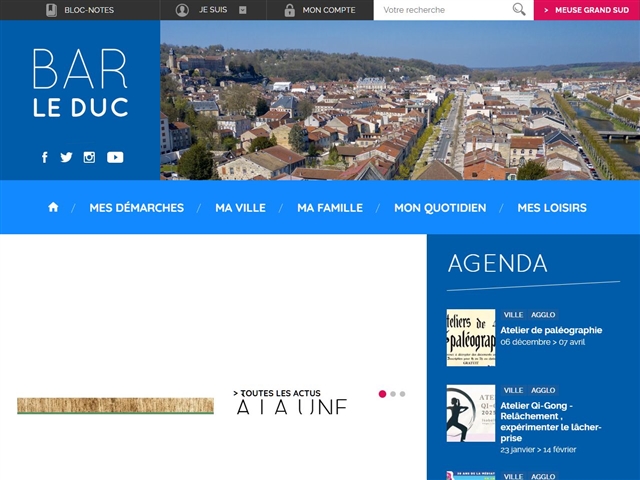Viewport: 640px width, 480px height.
Task: Open the Facebook page icon
Action: [x=45, y=157]
